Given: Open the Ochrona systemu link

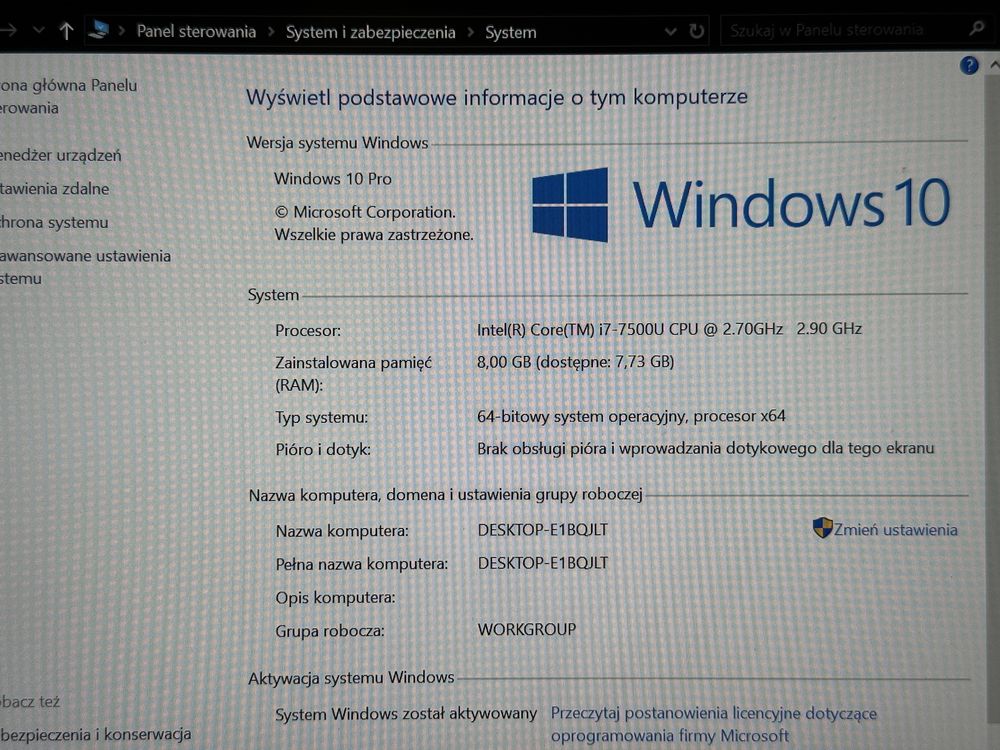Looking at the screenshot, I should pyautogui.click(x=54, y=223).
